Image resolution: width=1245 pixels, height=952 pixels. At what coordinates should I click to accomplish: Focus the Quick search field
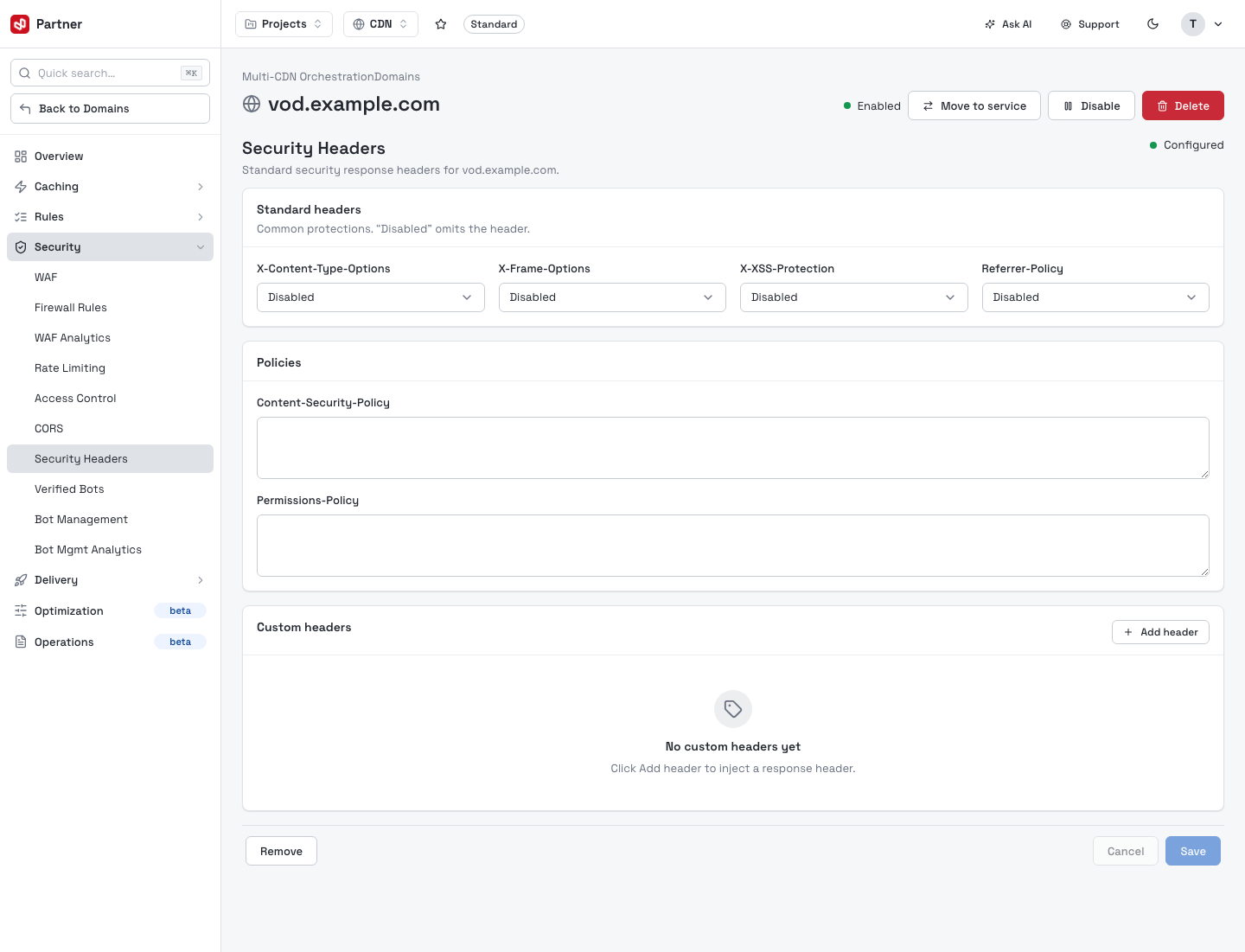111,73
